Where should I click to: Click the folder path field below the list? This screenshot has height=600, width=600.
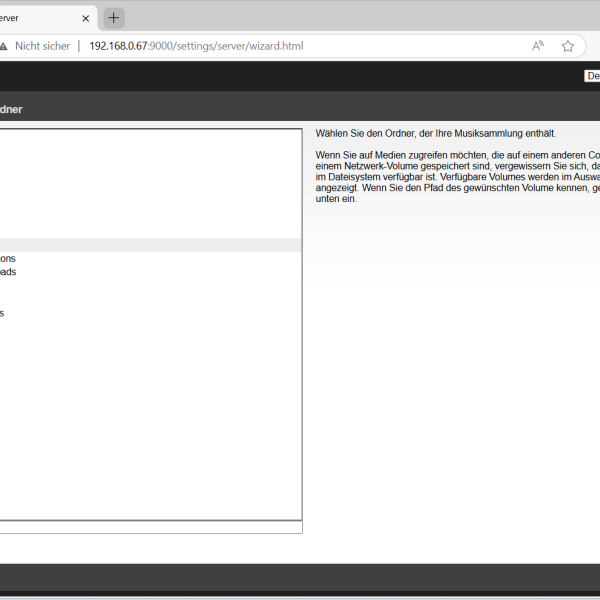pos(151,528)
